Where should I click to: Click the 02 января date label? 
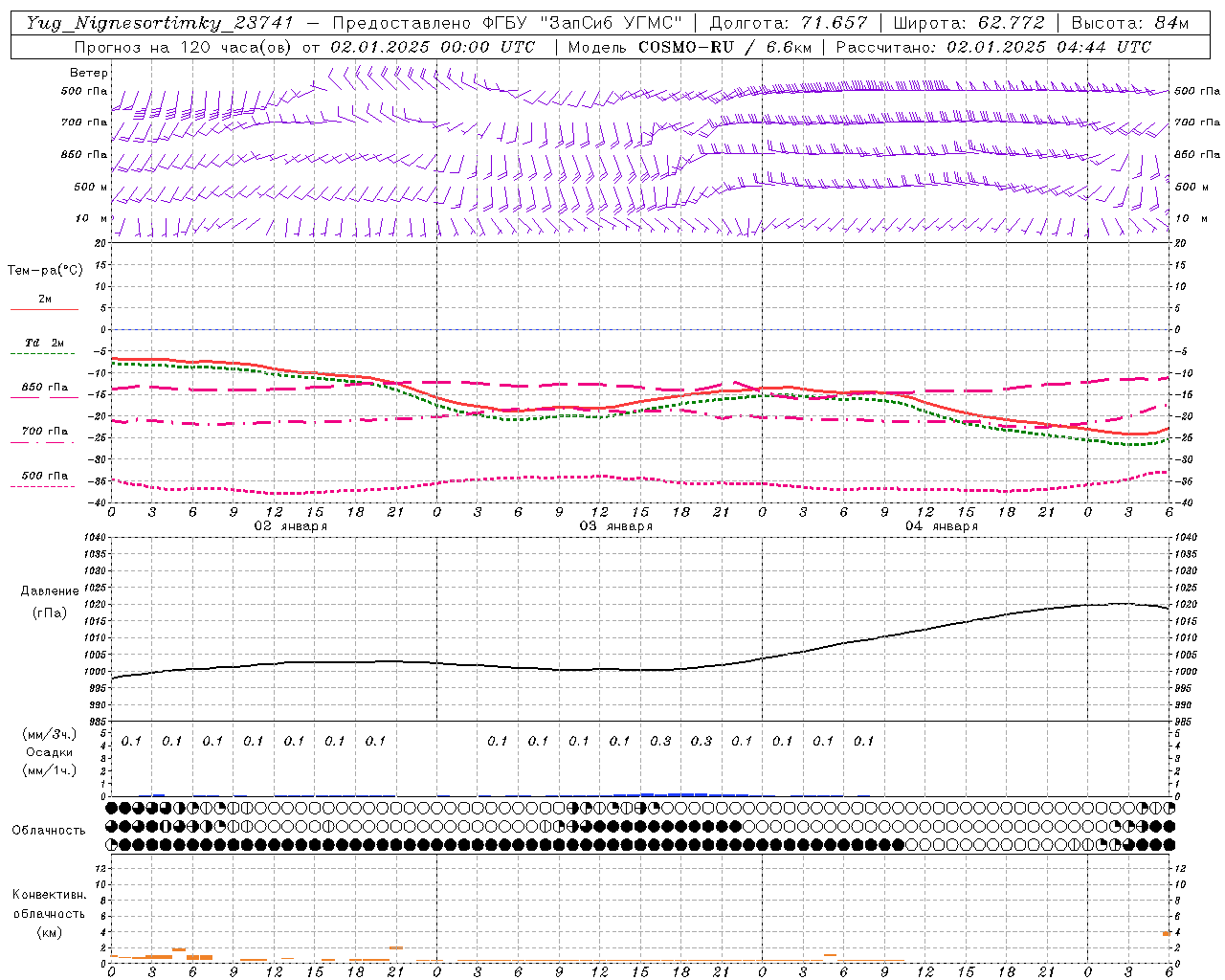pos(290,525)
